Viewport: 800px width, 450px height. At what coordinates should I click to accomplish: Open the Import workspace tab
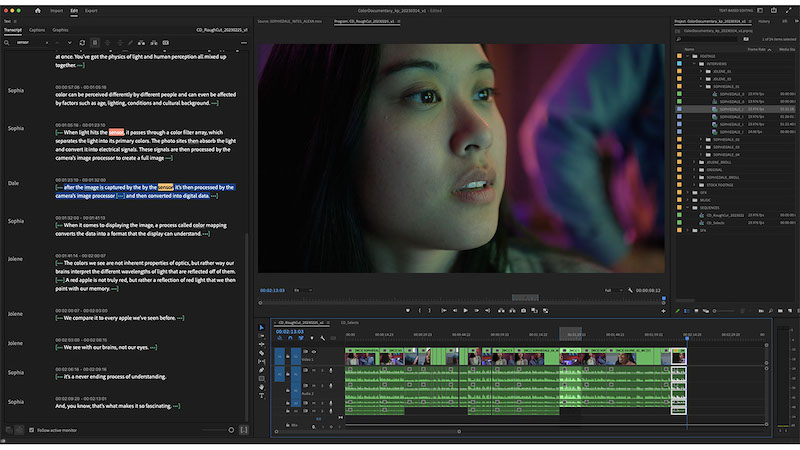57,11
